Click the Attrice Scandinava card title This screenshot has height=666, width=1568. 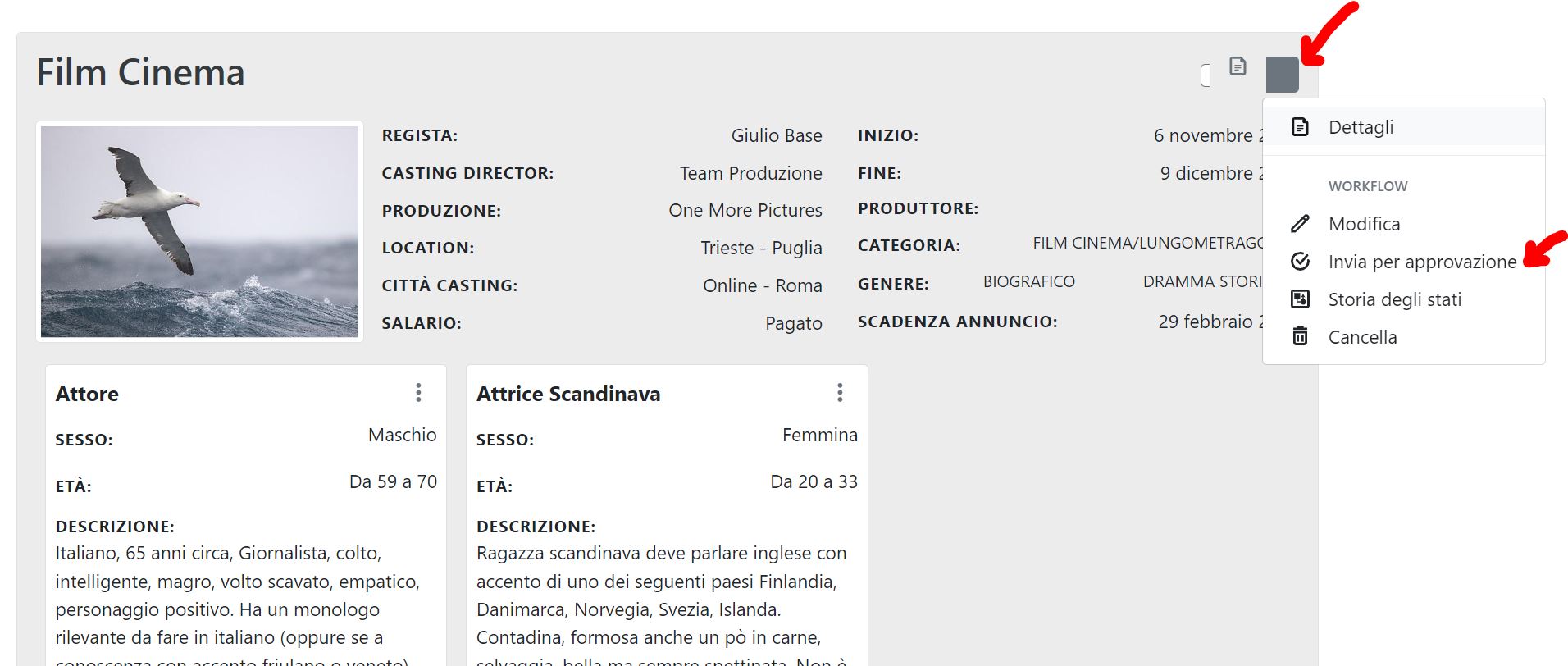pyautogui.click(x=568, y=394)
